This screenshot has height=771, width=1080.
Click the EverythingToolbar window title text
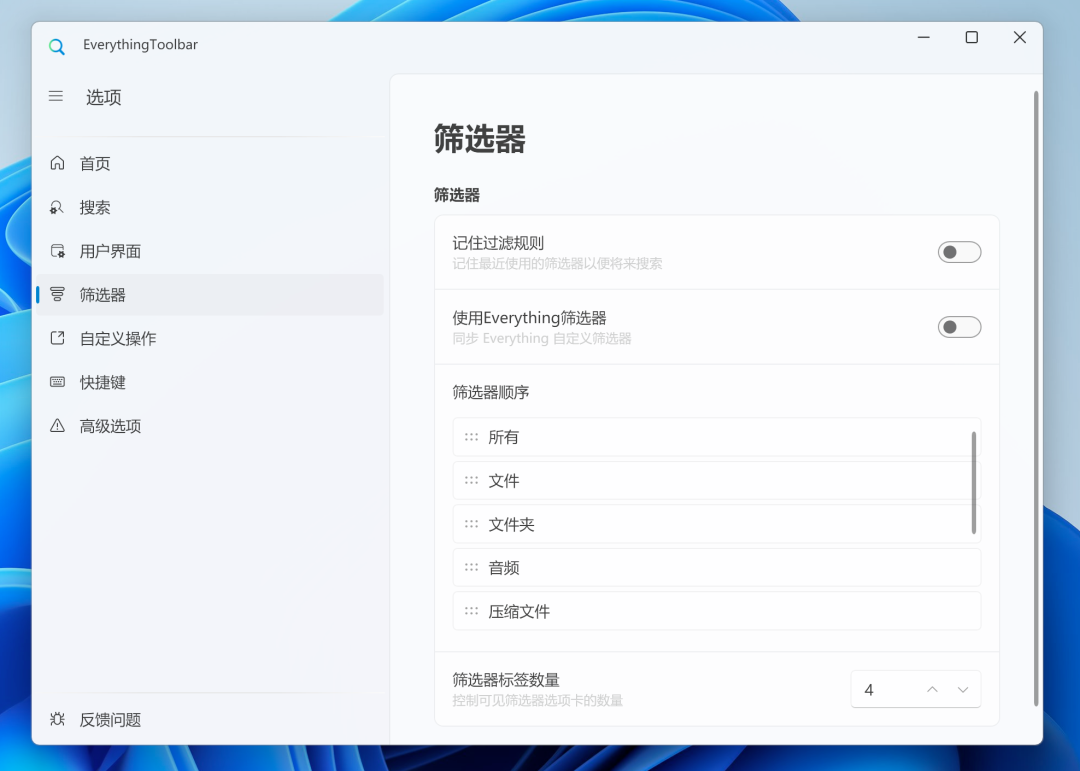pyautogui.click(x=141, y=45)
